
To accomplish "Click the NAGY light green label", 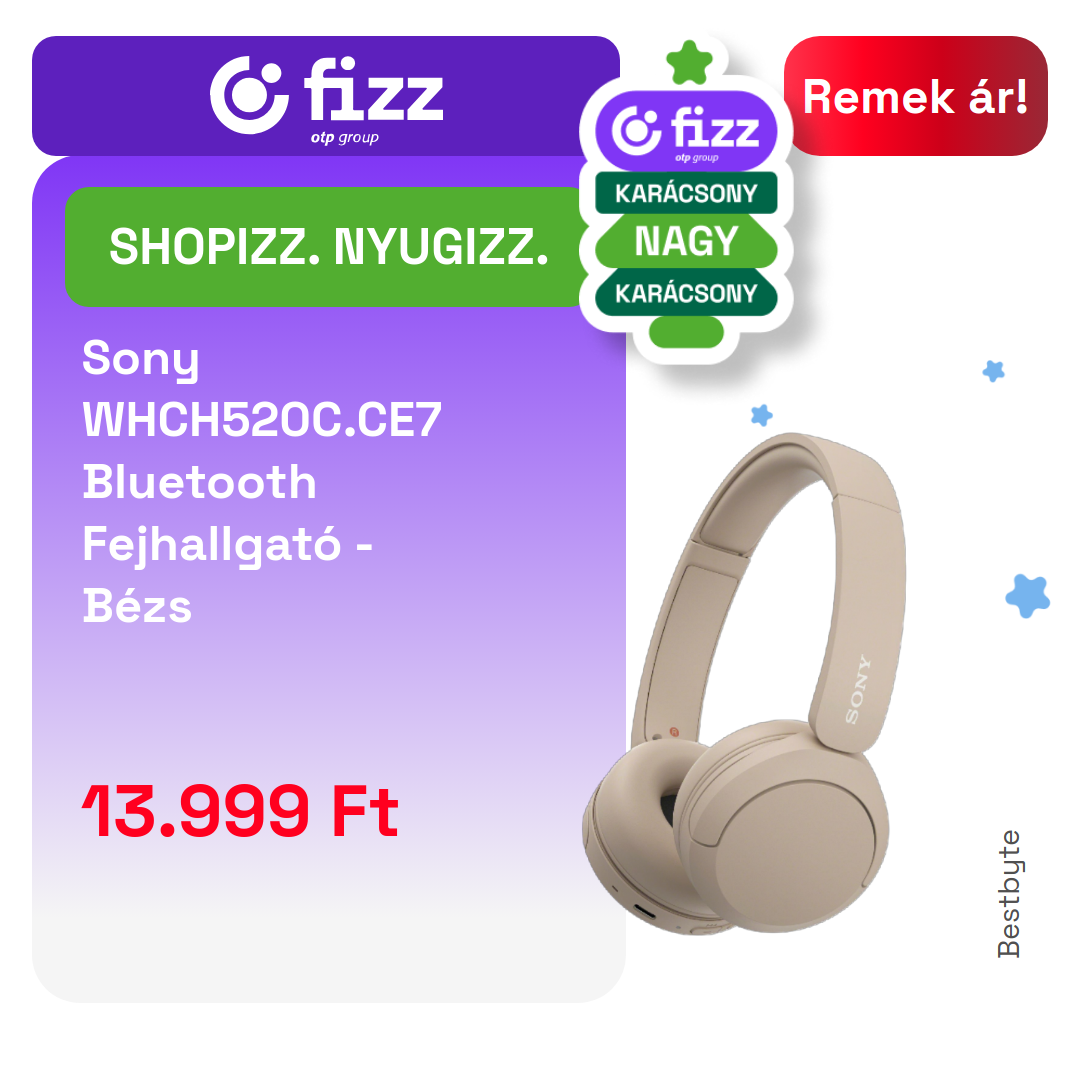I will [686, 241].
